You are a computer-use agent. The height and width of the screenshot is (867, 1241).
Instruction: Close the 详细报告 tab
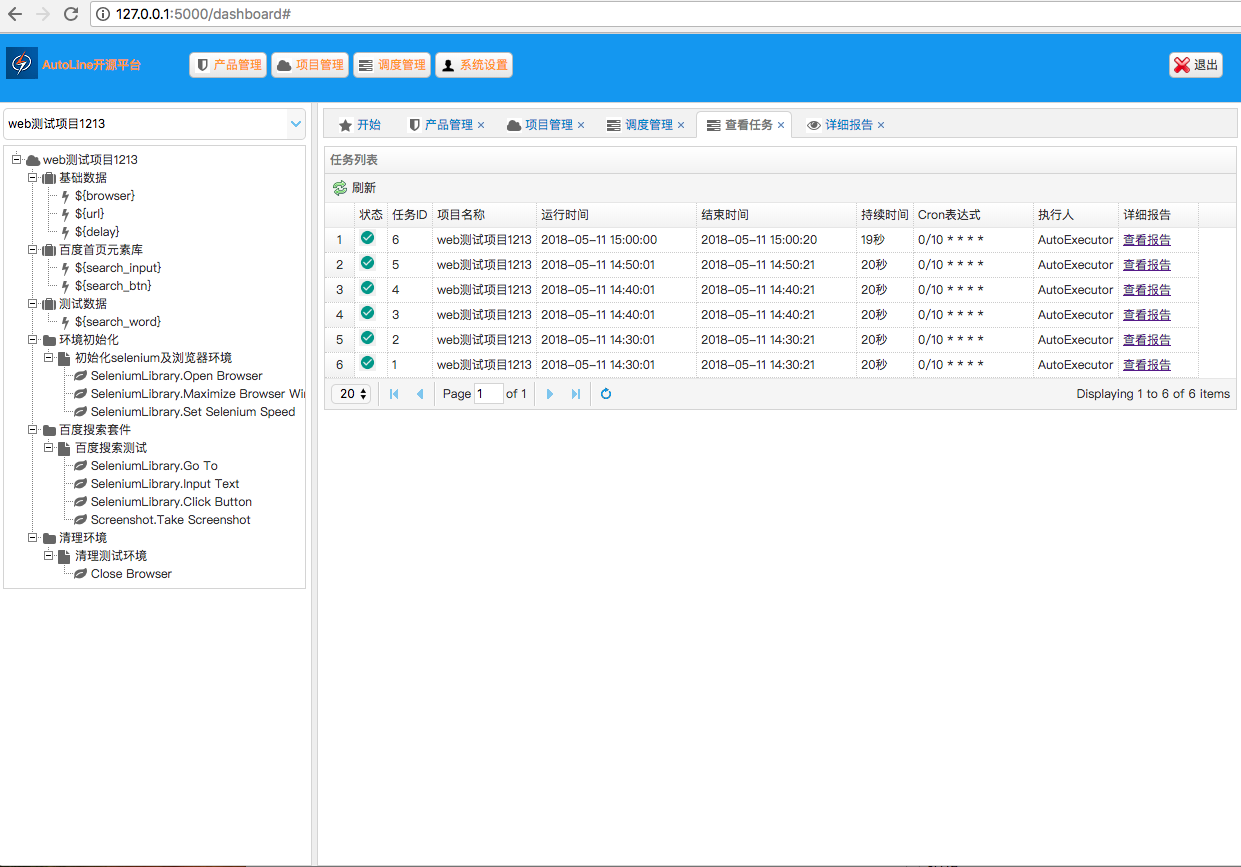point(881,125)
